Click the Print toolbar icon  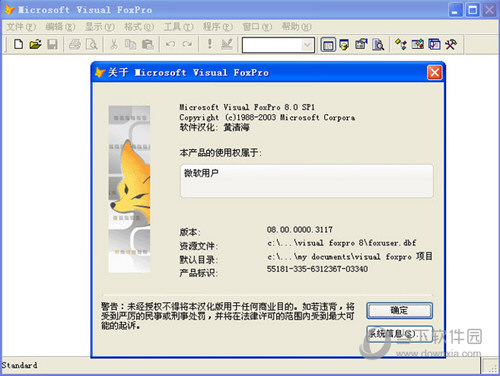(75, 44)
